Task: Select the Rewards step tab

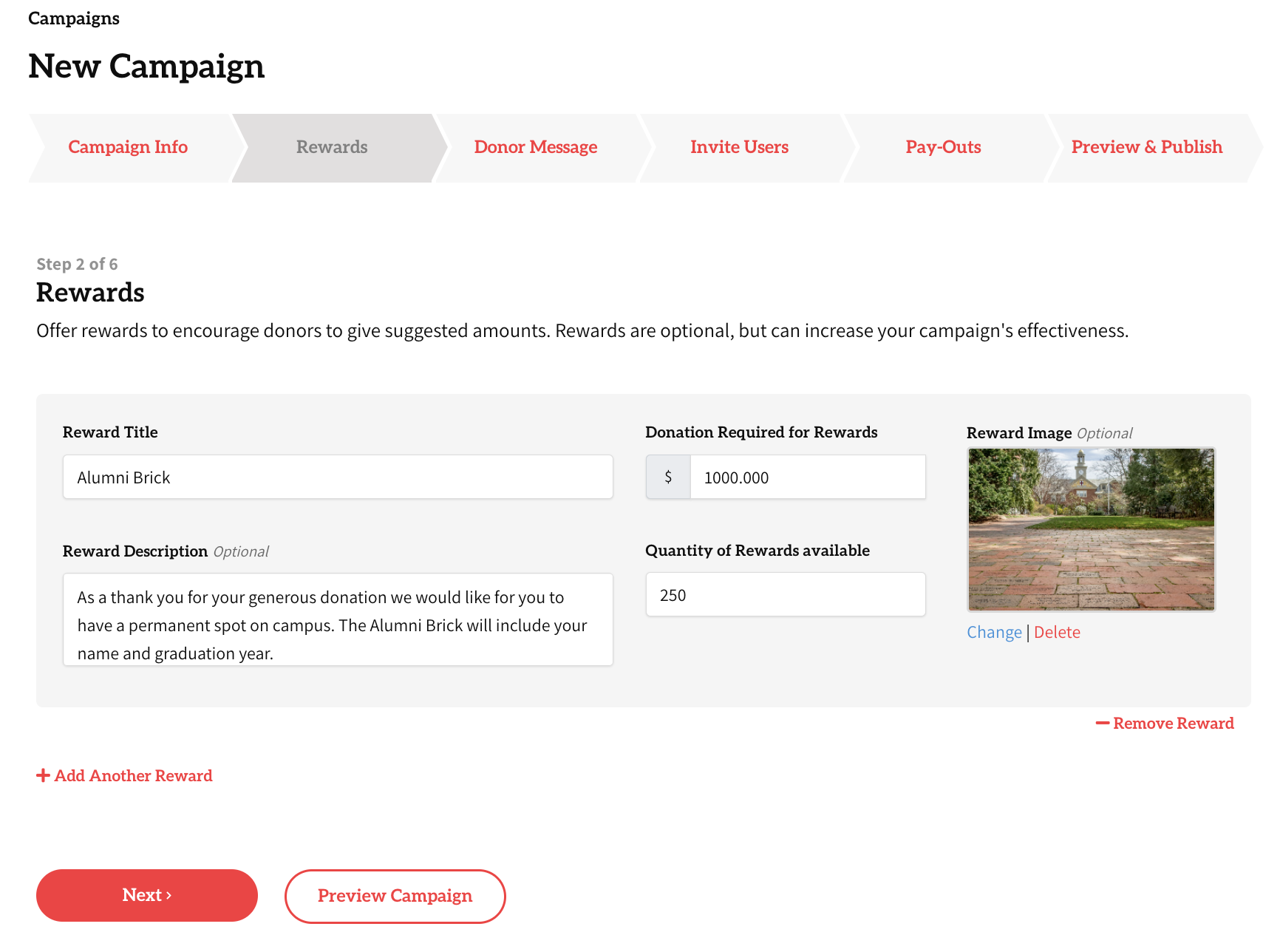Action: (x=332, y=147)
